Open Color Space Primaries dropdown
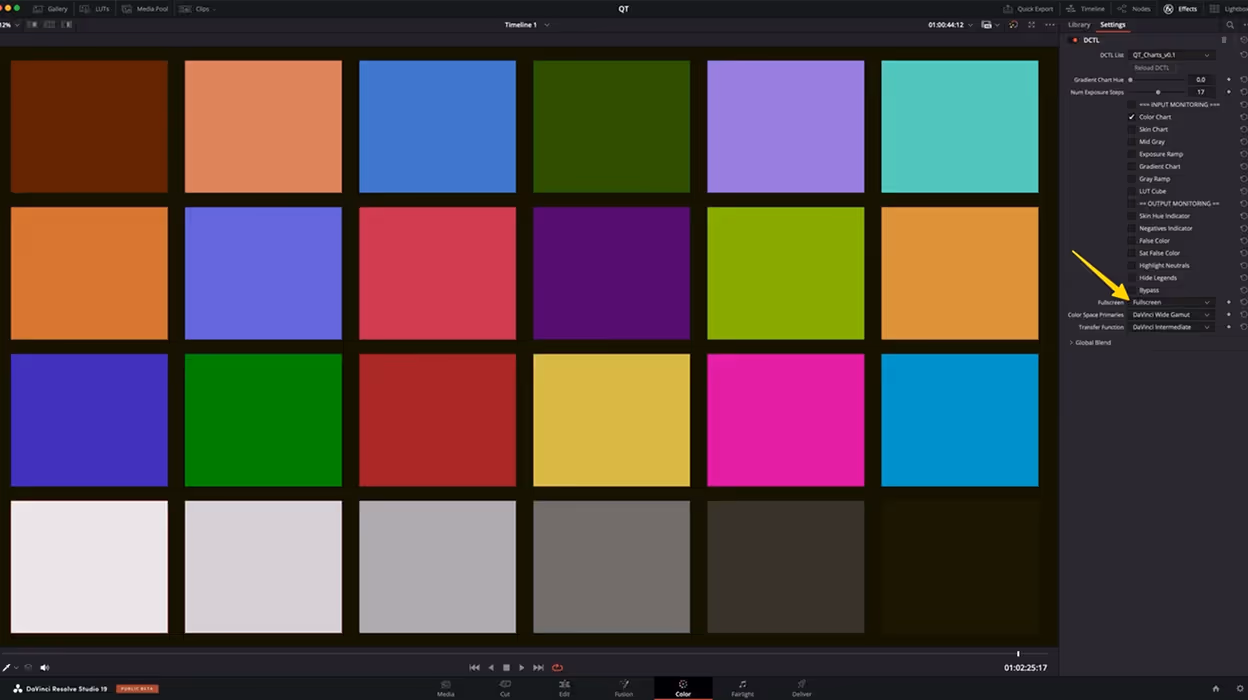 1171,315
